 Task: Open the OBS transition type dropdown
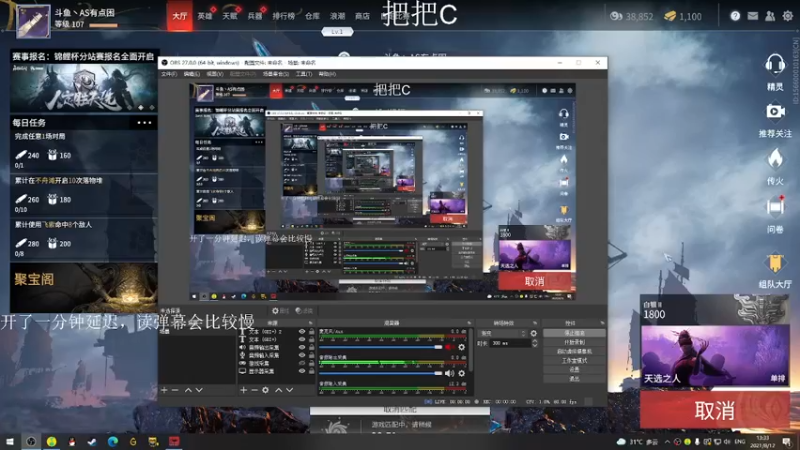503,333
